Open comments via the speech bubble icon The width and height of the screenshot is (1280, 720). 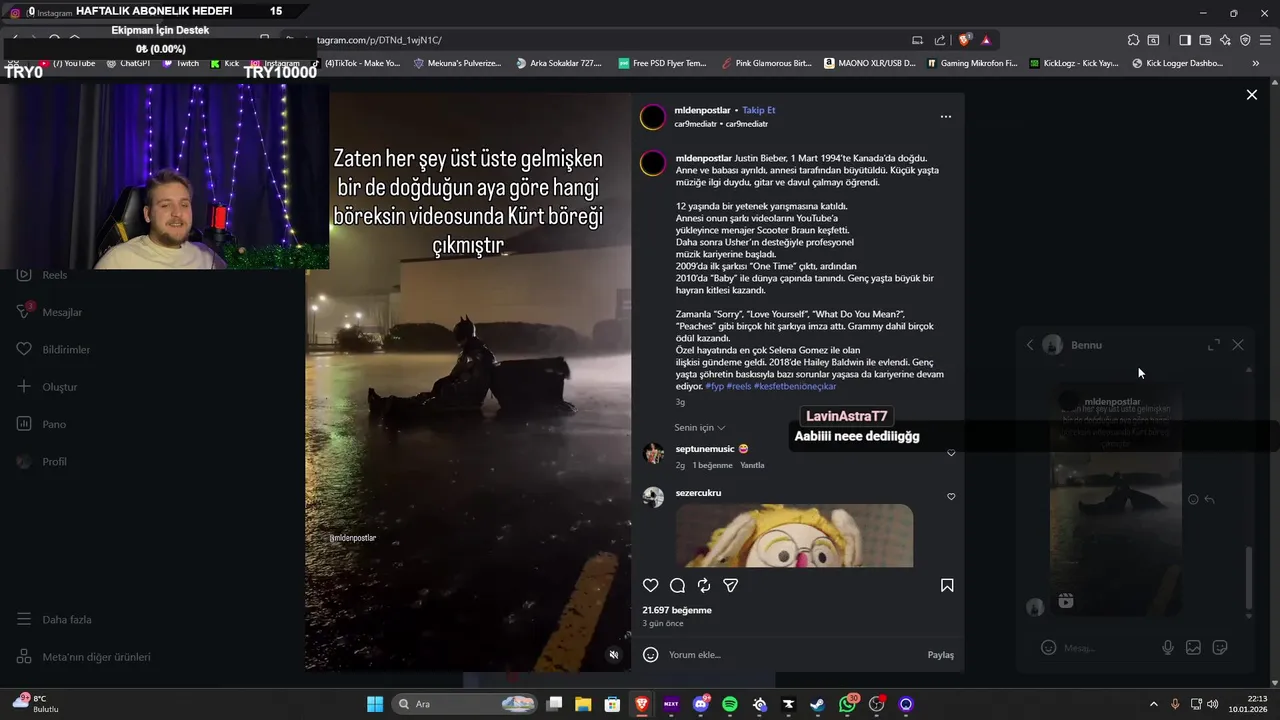click(677, 585)
